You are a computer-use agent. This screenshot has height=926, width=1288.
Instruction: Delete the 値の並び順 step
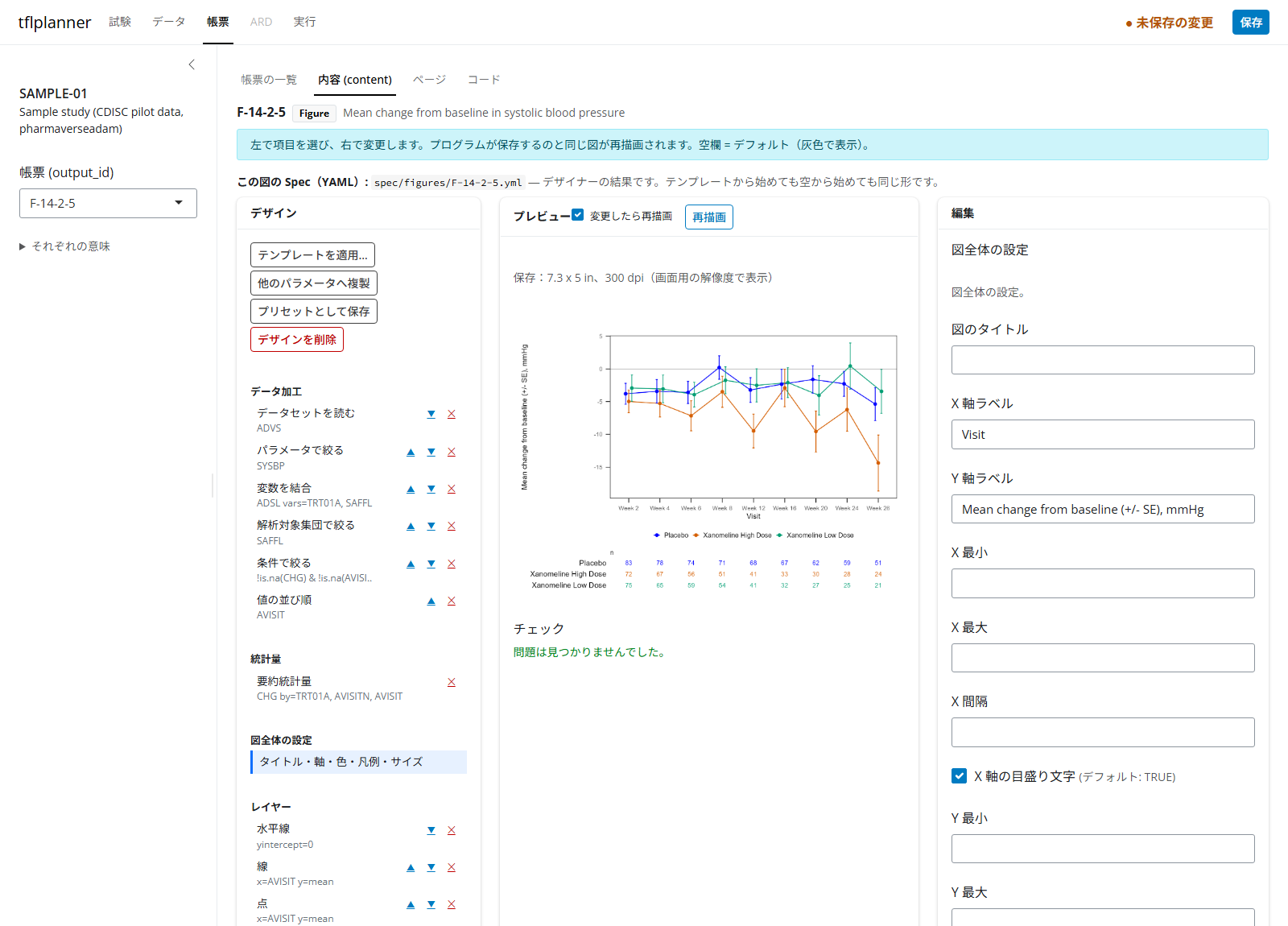(452, 601)
